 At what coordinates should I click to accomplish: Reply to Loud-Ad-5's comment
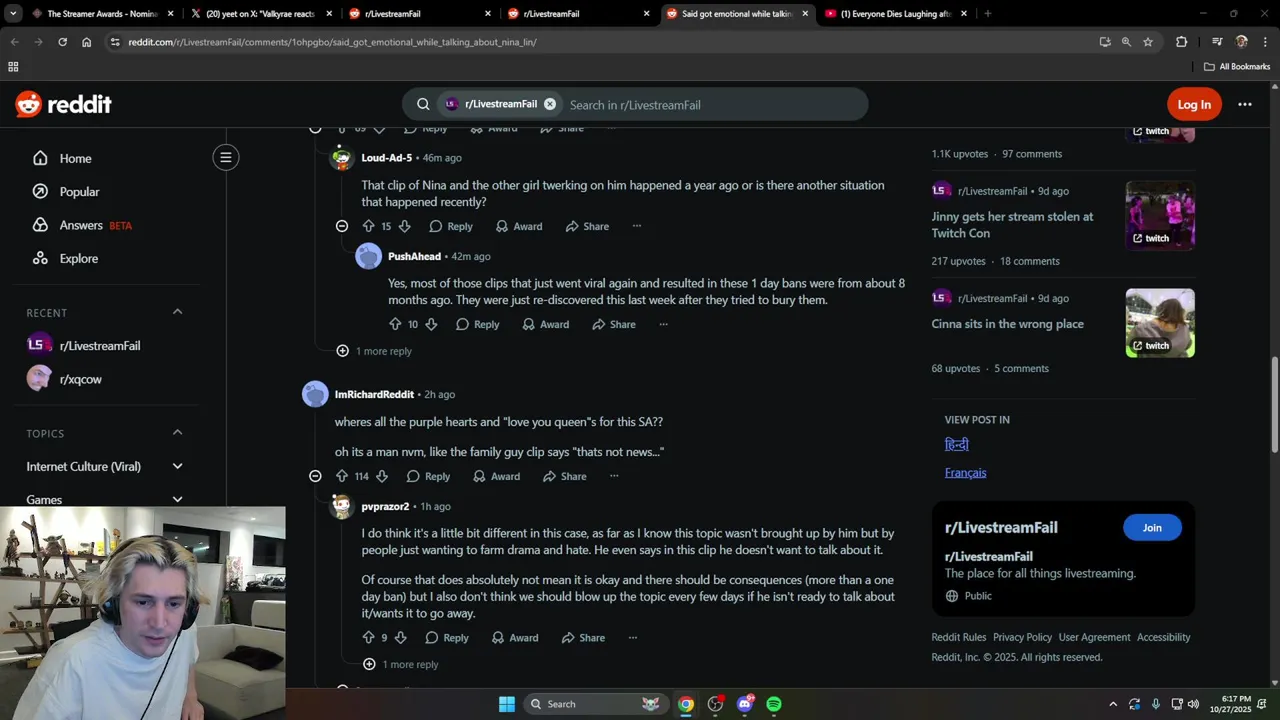tap(451, 227)
